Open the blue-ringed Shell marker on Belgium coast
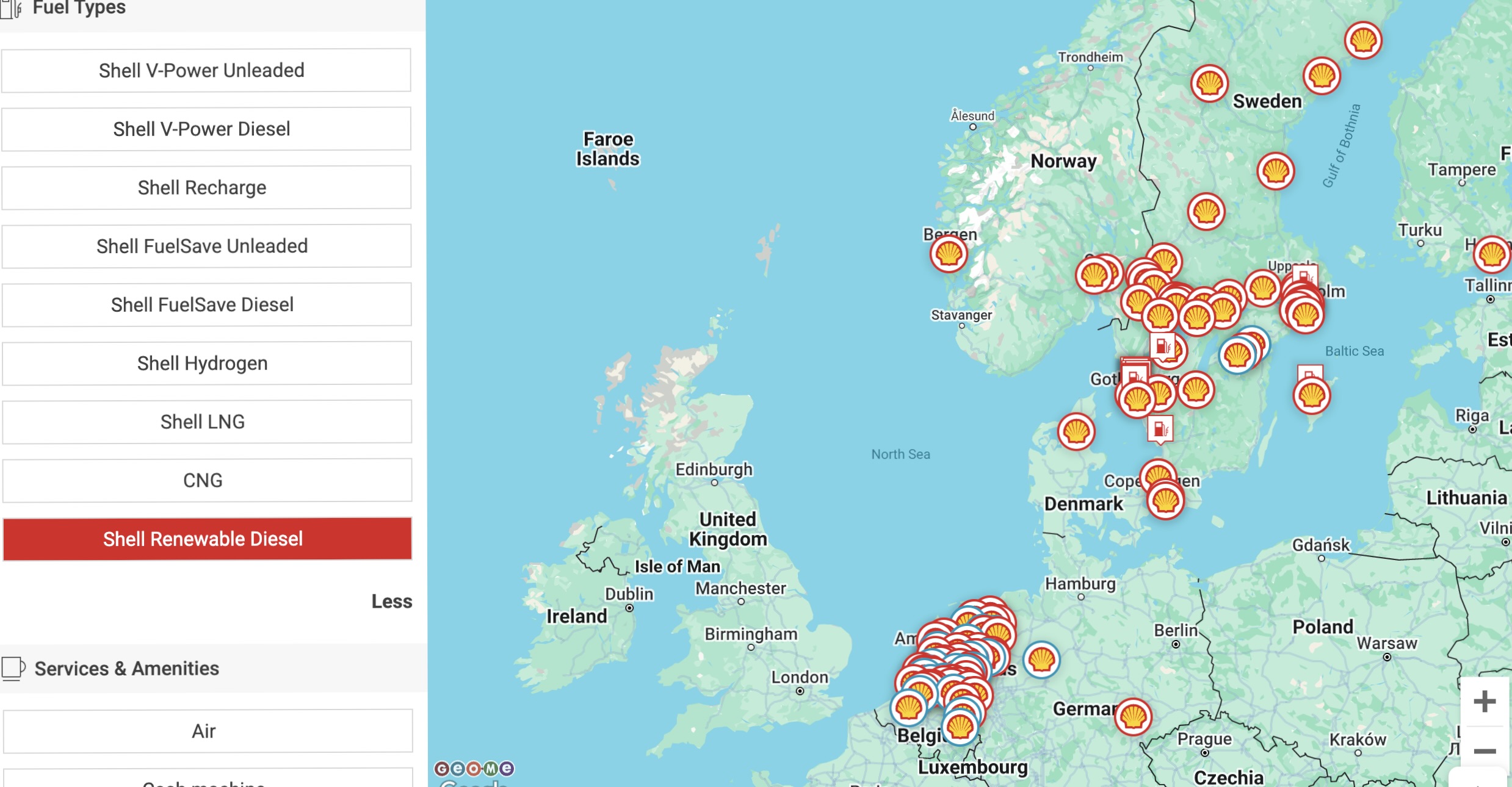The height and width of the screenshot is (787, 1512). (x=909, y=708)
